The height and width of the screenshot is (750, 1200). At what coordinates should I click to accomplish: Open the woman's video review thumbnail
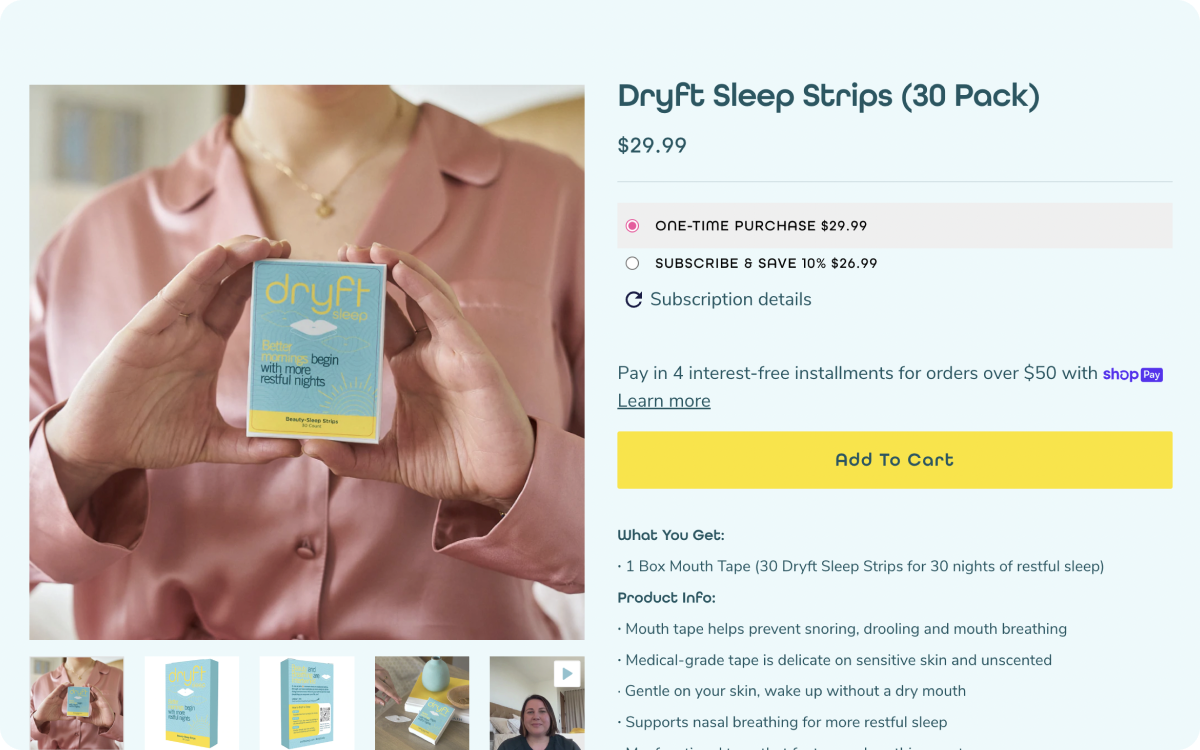click(x=537, y=703)
